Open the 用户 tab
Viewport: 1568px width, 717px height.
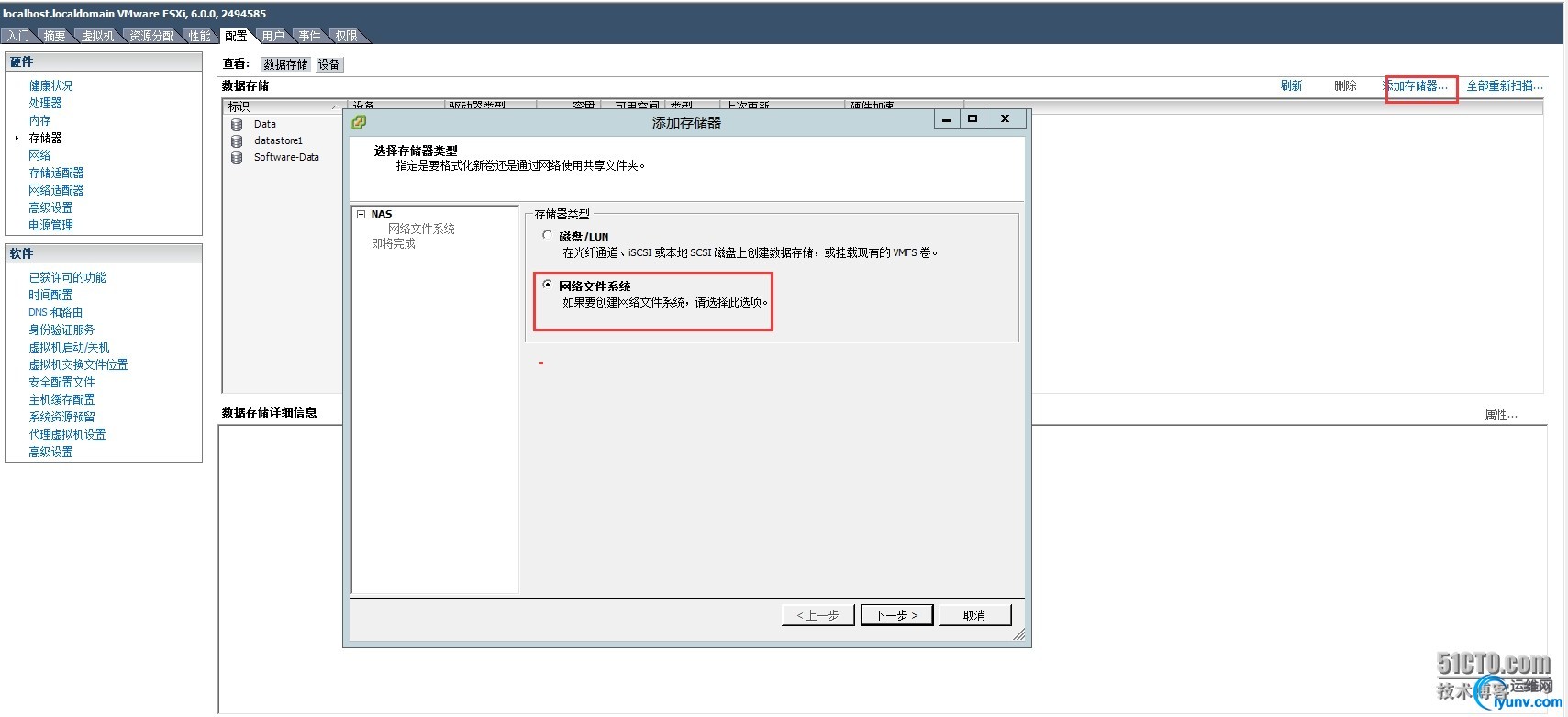tap(272, 36)
